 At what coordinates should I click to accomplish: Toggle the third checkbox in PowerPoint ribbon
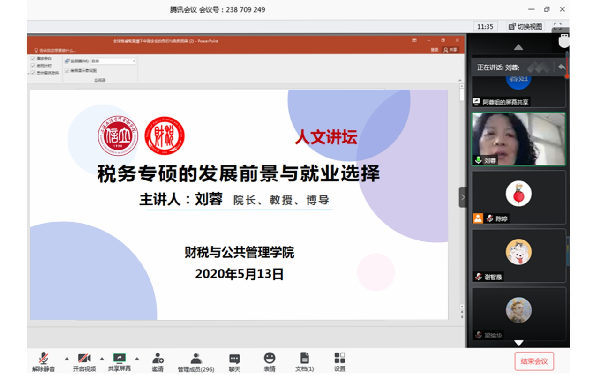pyautogui.click(x=33, y=72)
